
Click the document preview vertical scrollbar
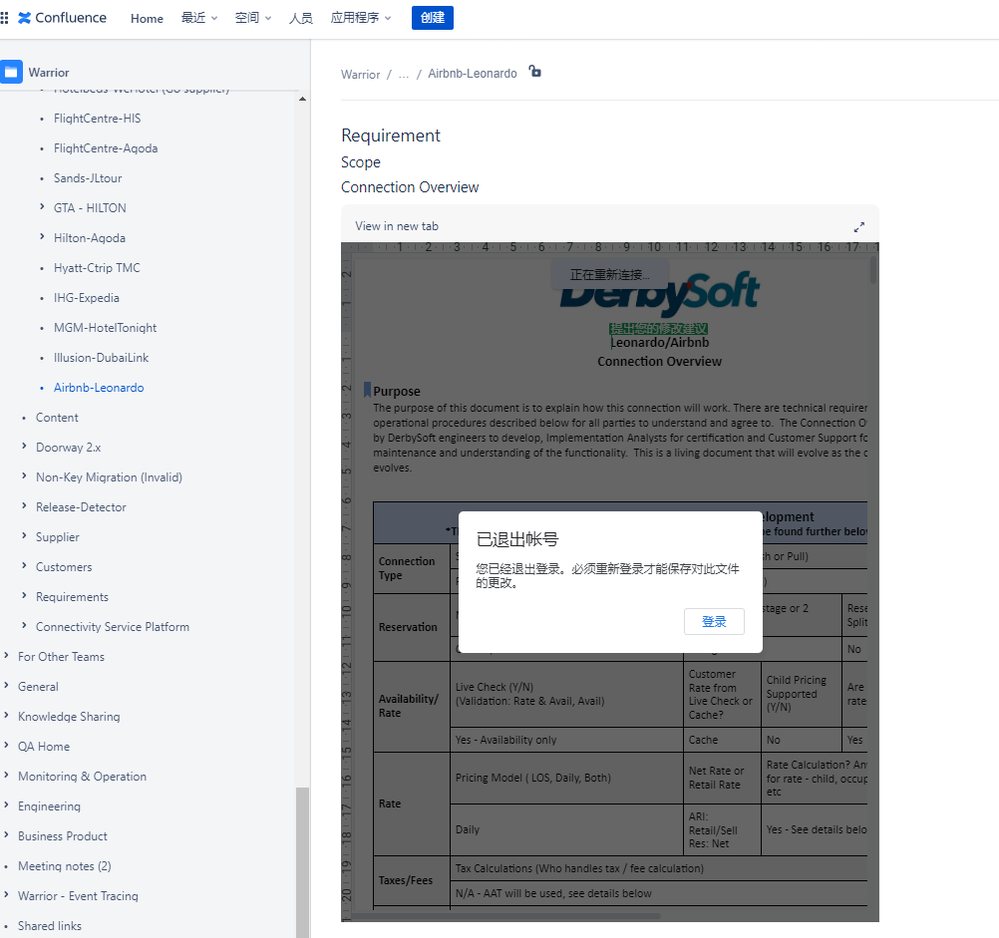pyautogui.click(x=873, y=271)
